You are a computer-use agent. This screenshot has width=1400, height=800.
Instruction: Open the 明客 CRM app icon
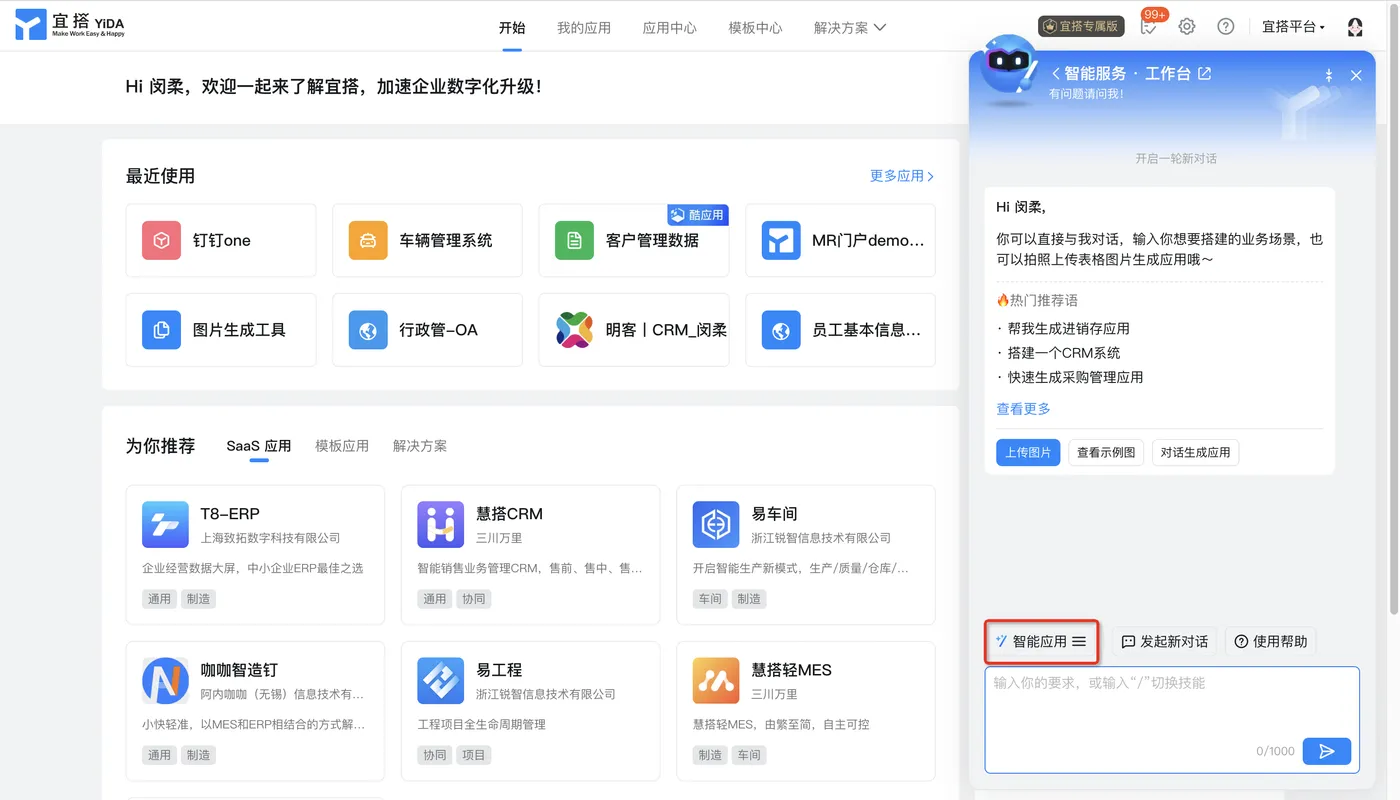574,330
